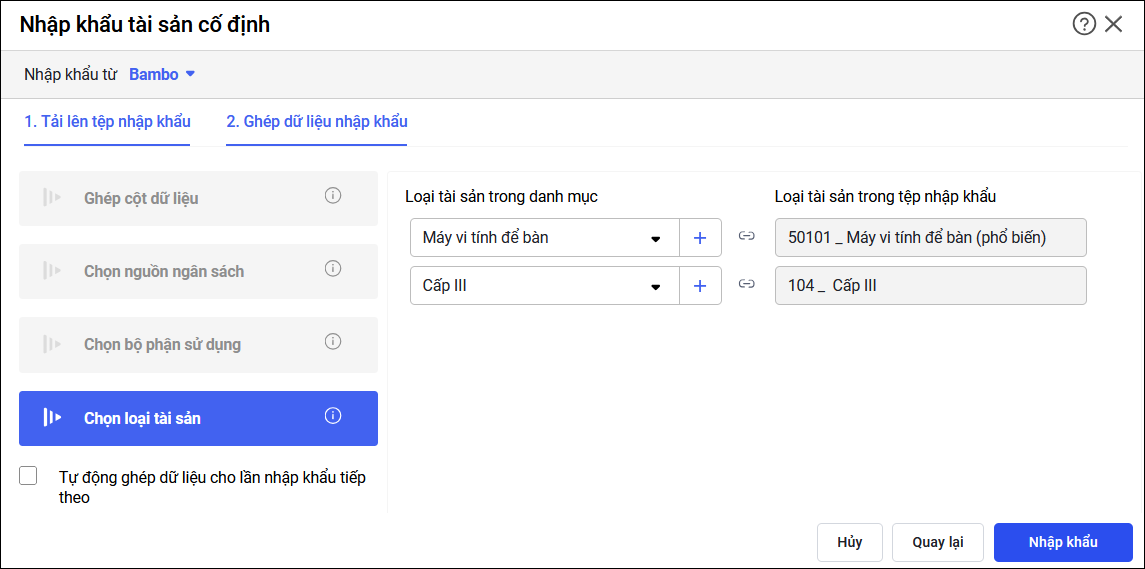Open the Cấp III asset type dropdown

(x=545, y=286)
